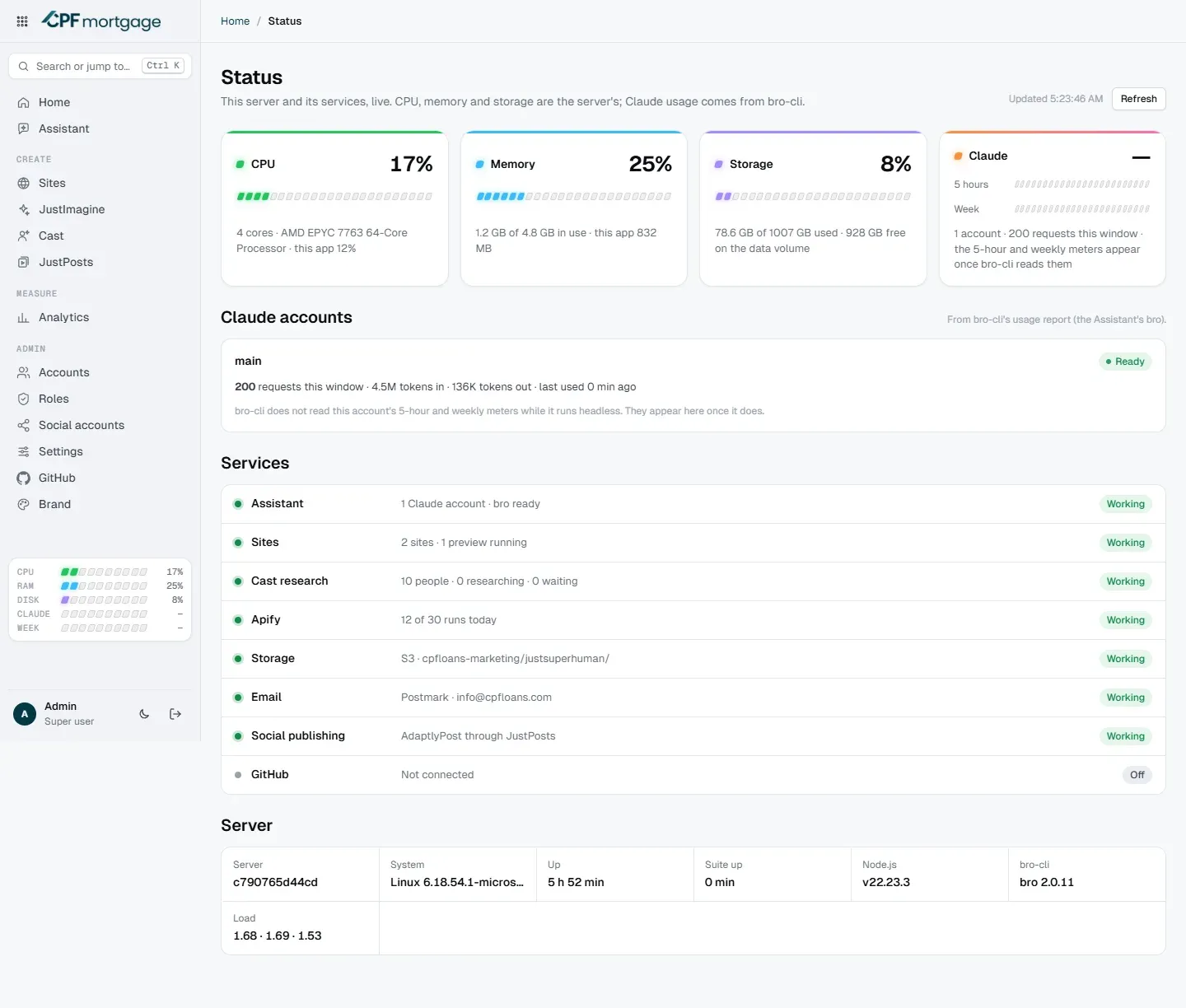Click the Social accounts share icon
This screenshot has height=1008, width=1186.
[x=24, y=425]
